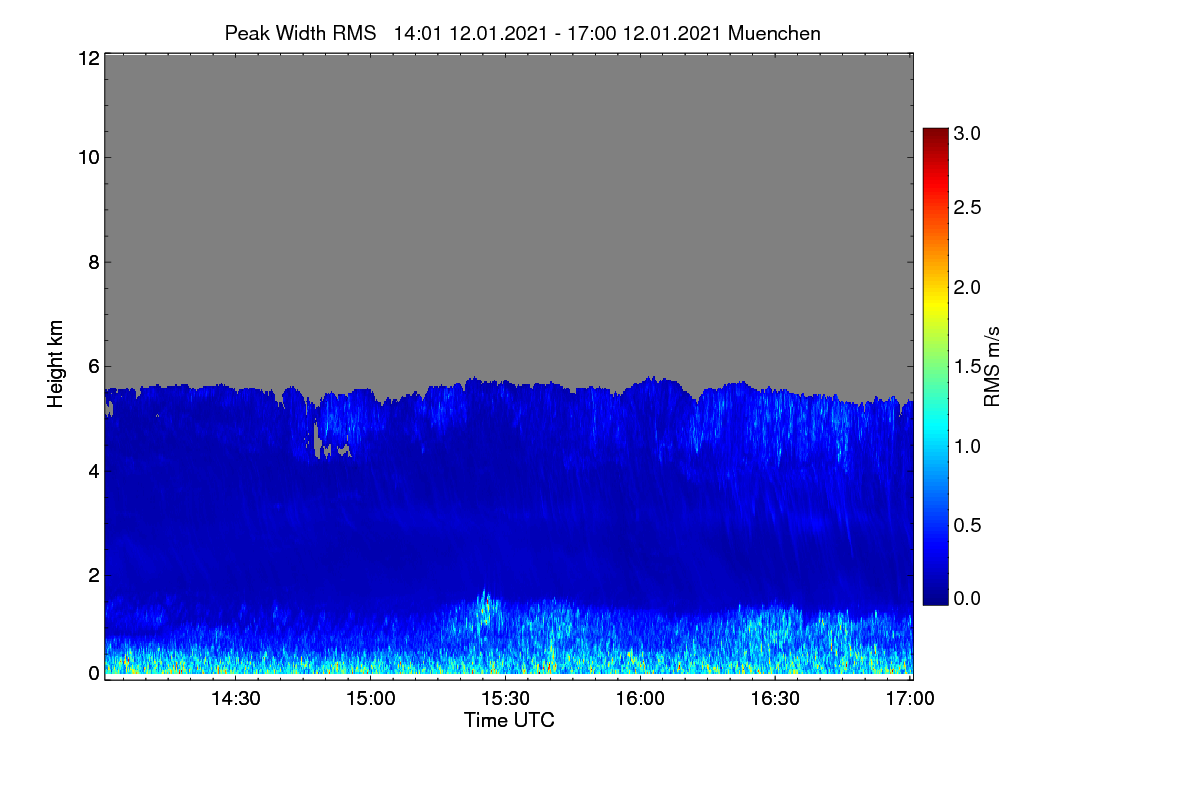
Task: Click the 2 km height axis label
Action: 93,575
